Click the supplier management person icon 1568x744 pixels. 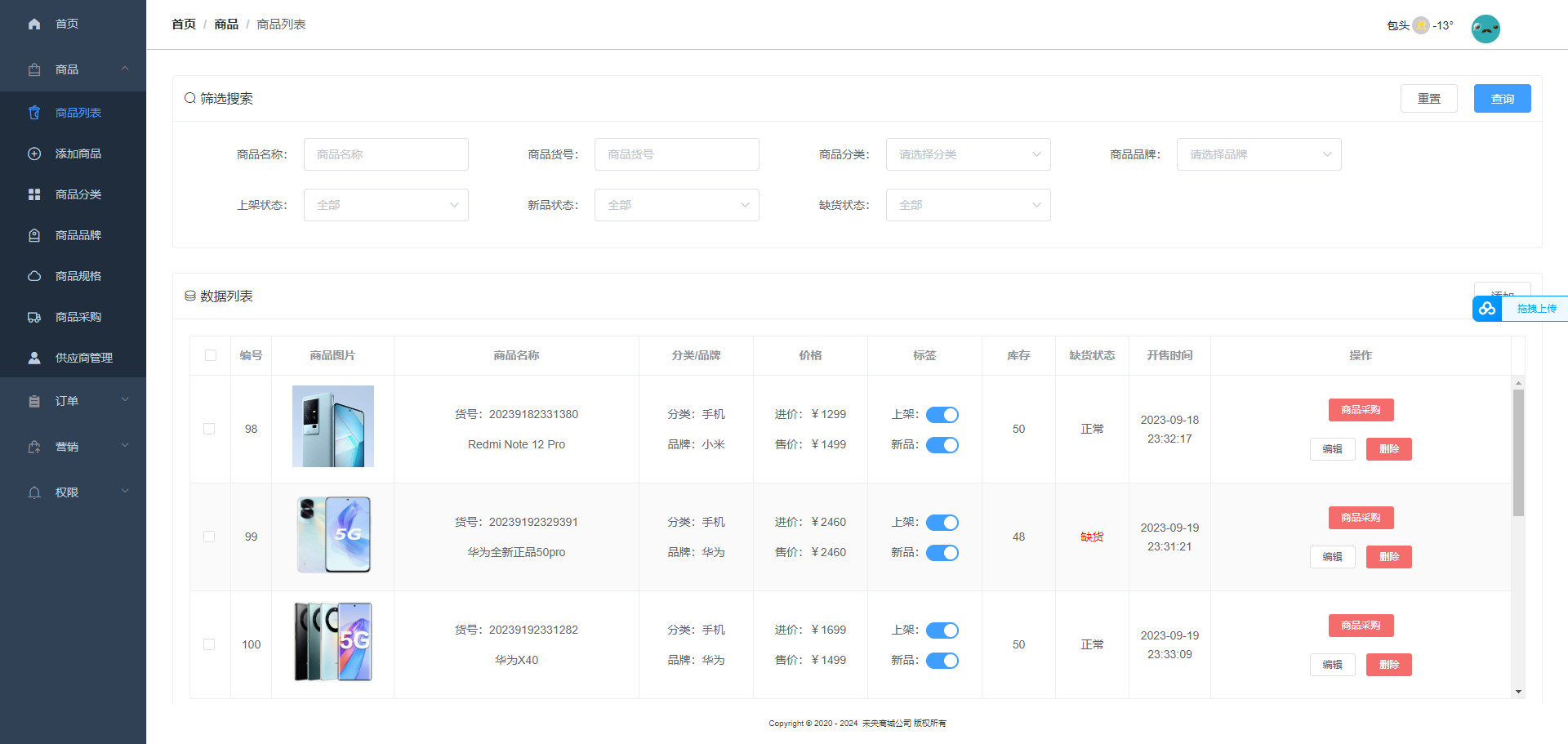pyautogui.click(x=34, y=358)
